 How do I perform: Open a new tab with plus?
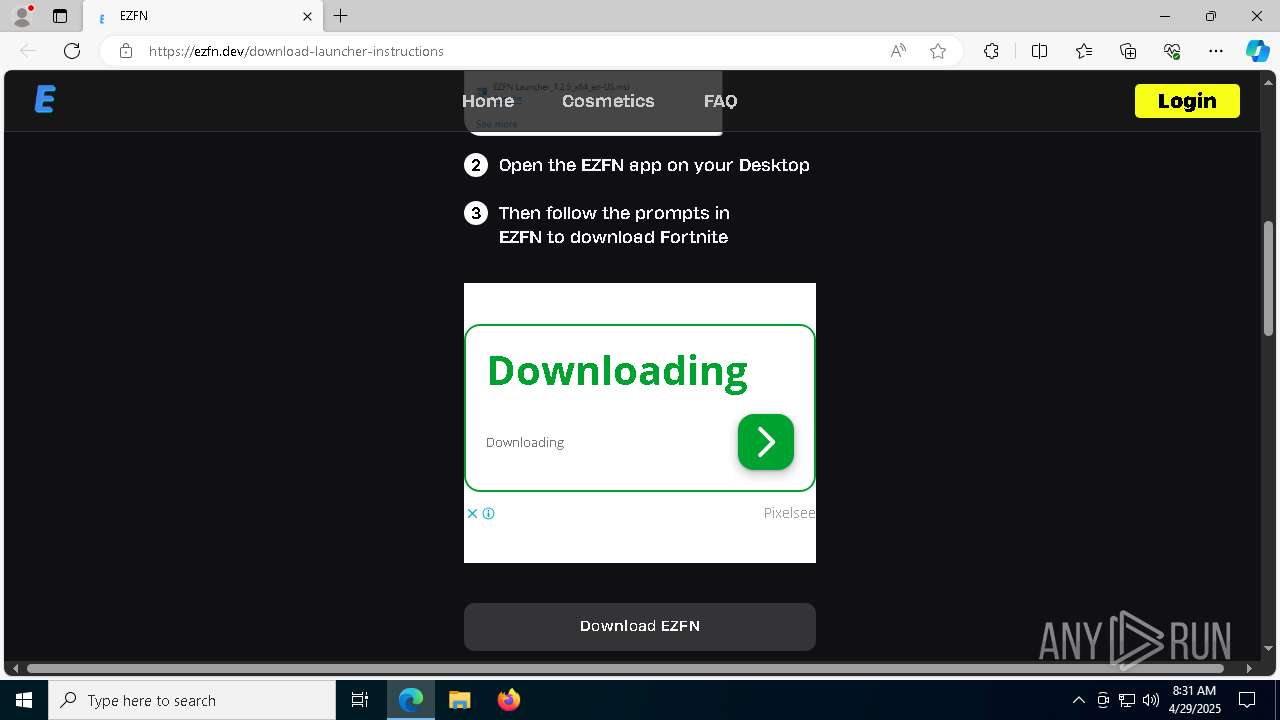point(341,16)
